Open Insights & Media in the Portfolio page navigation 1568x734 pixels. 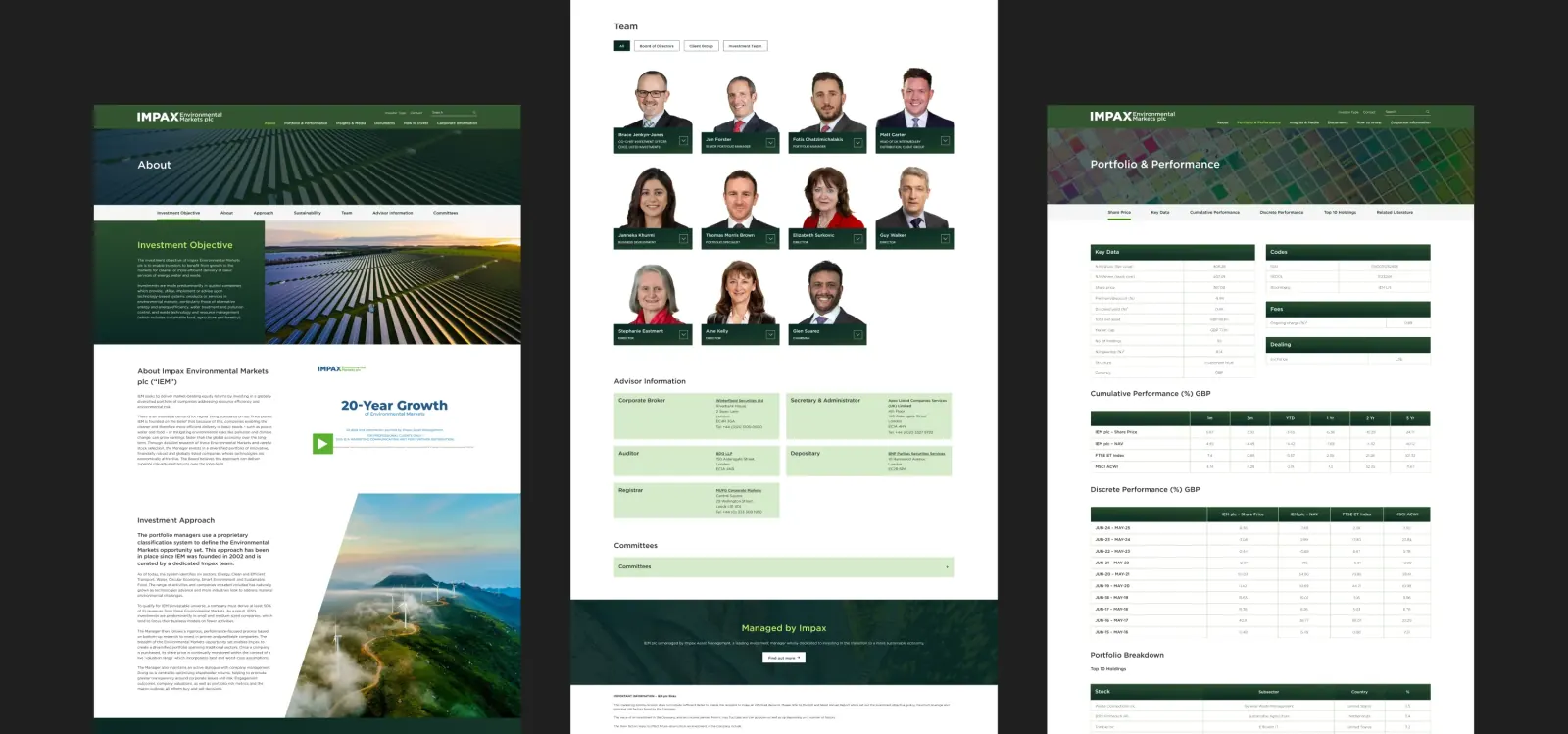coord(1304,122)
